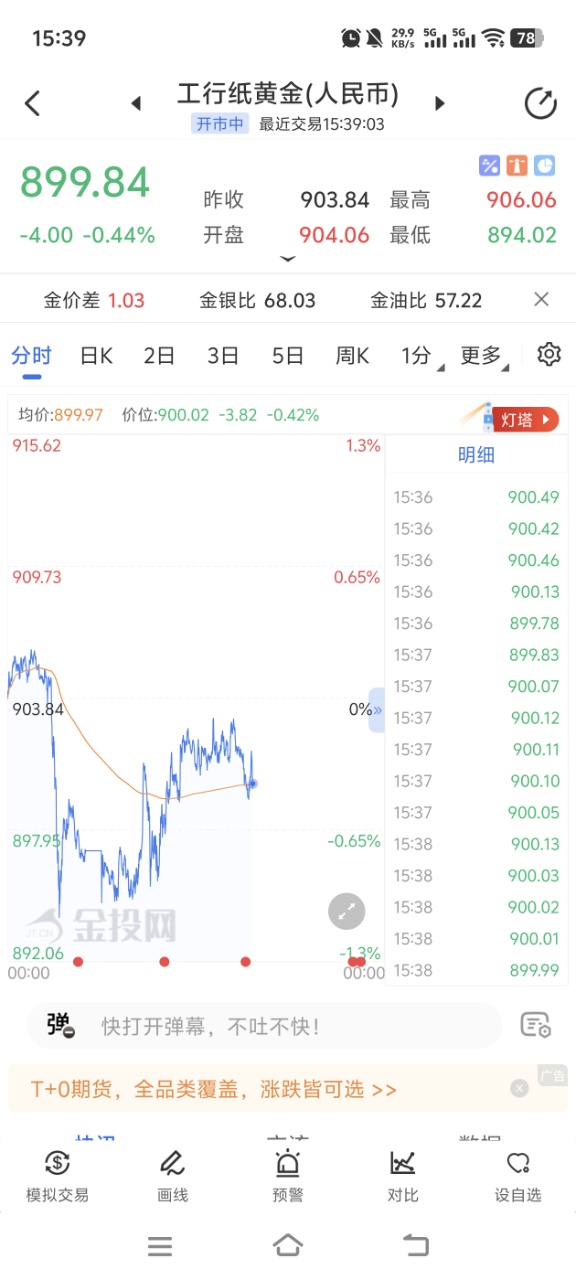576x1280 pixels.
Task: Tap the alarm clock status bar icon
Action: click(351, 38)
